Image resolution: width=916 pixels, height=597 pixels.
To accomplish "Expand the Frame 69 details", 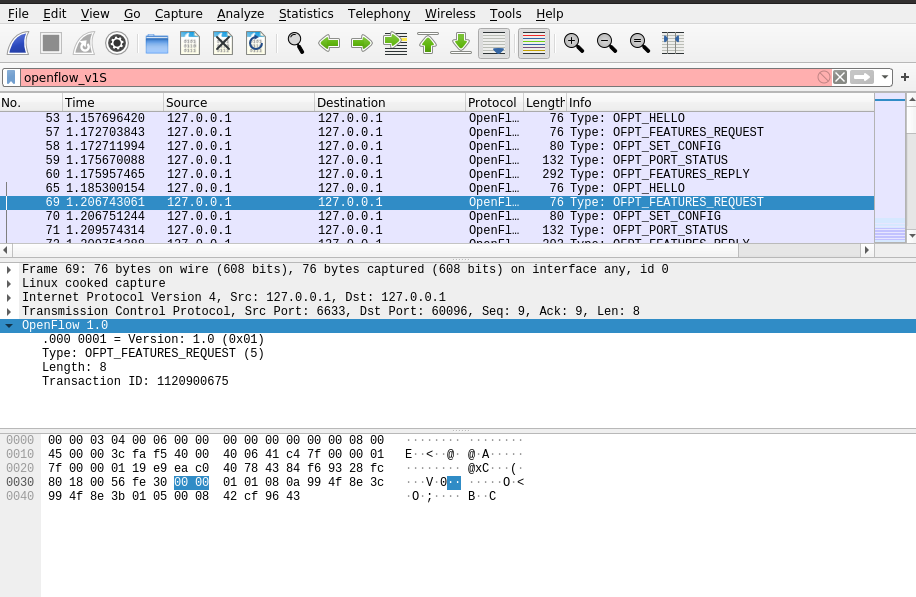I will pos(9,269).
